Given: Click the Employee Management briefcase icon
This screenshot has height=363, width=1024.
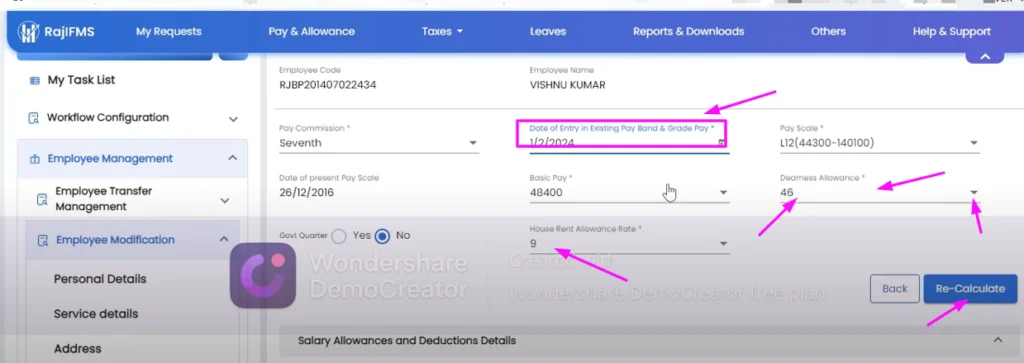Looking at the screenshot, I should [x=35, y=159].
